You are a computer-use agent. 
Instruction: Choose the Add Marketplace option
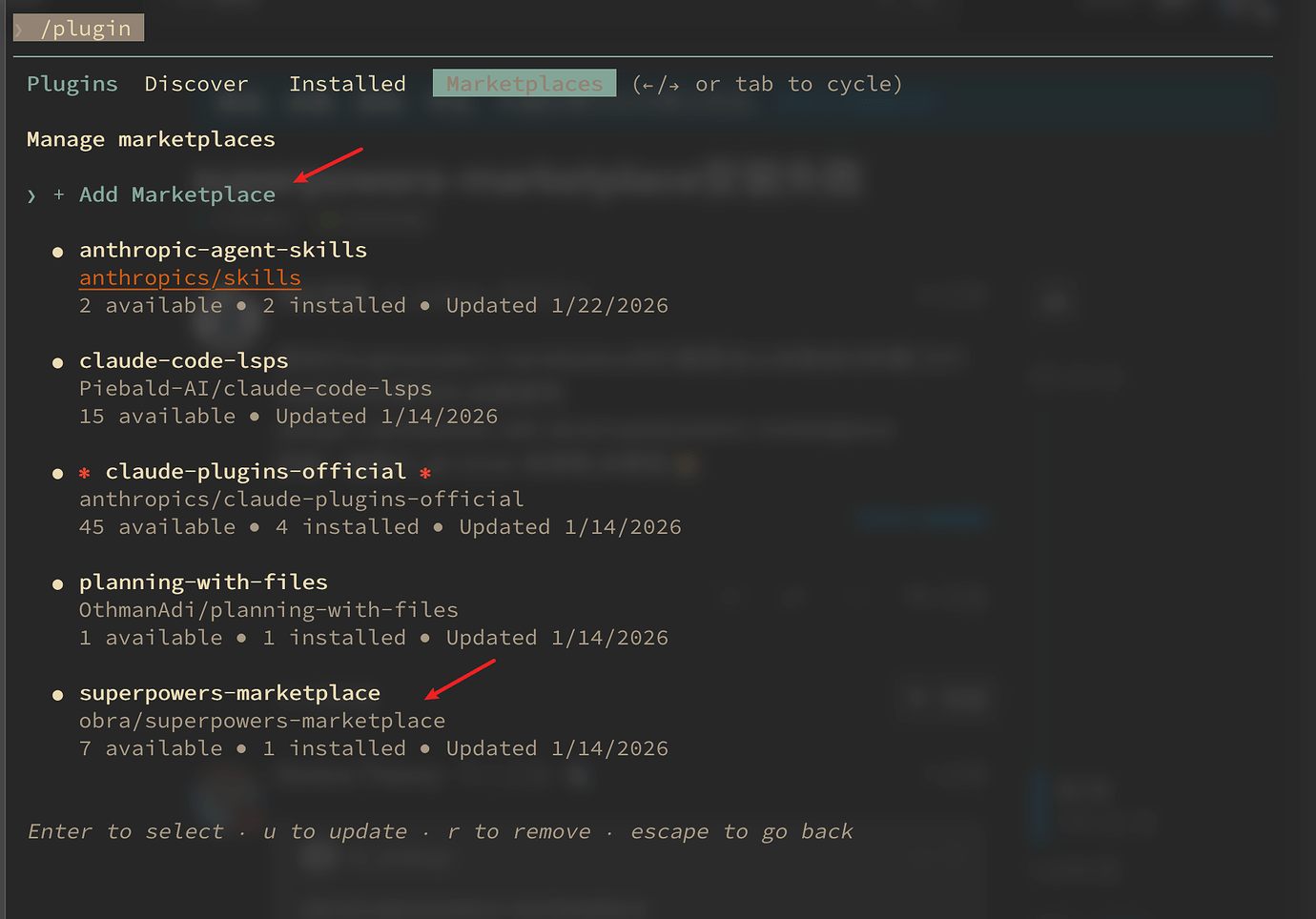point(177,194)
